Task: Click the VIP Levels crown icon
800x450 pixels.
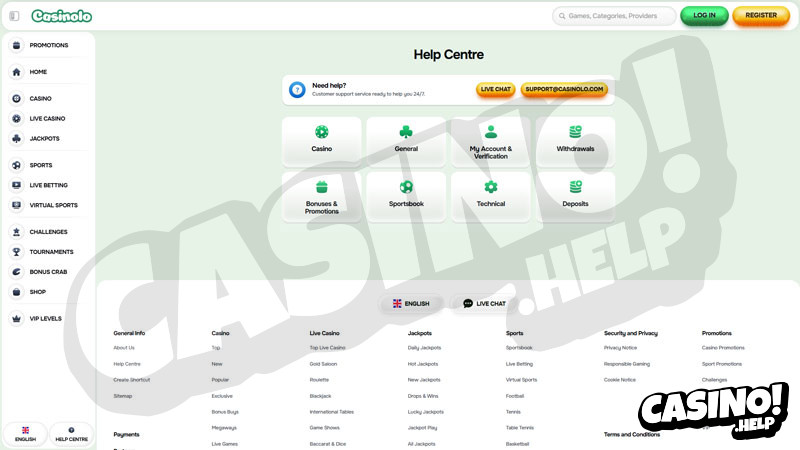Action: (16, 318)
